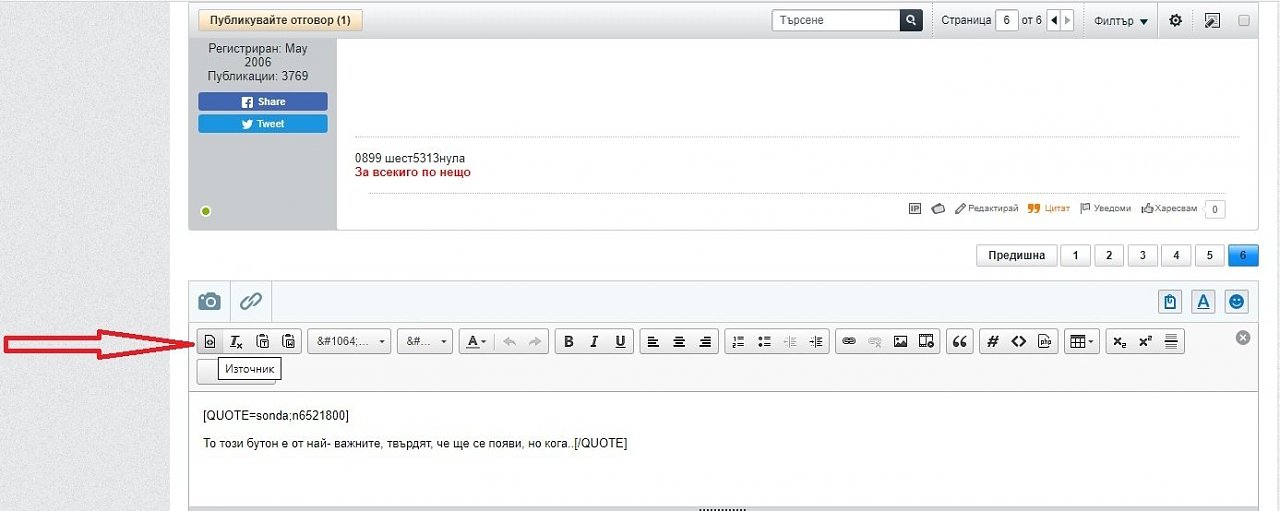This screenshot has height=511, width=1280.
Task: Go to page 3 in pagination
Action: point(1142,255)
